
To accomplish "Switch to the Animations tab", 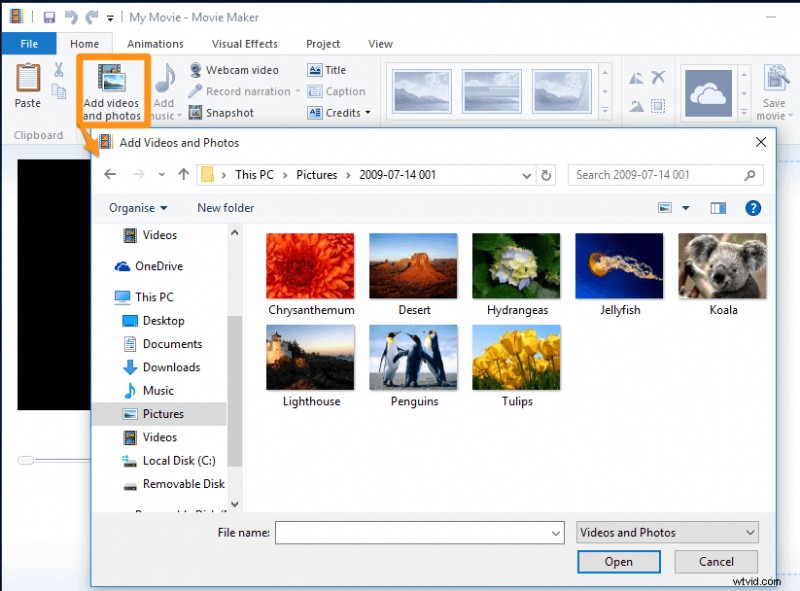I will (155, 43).
